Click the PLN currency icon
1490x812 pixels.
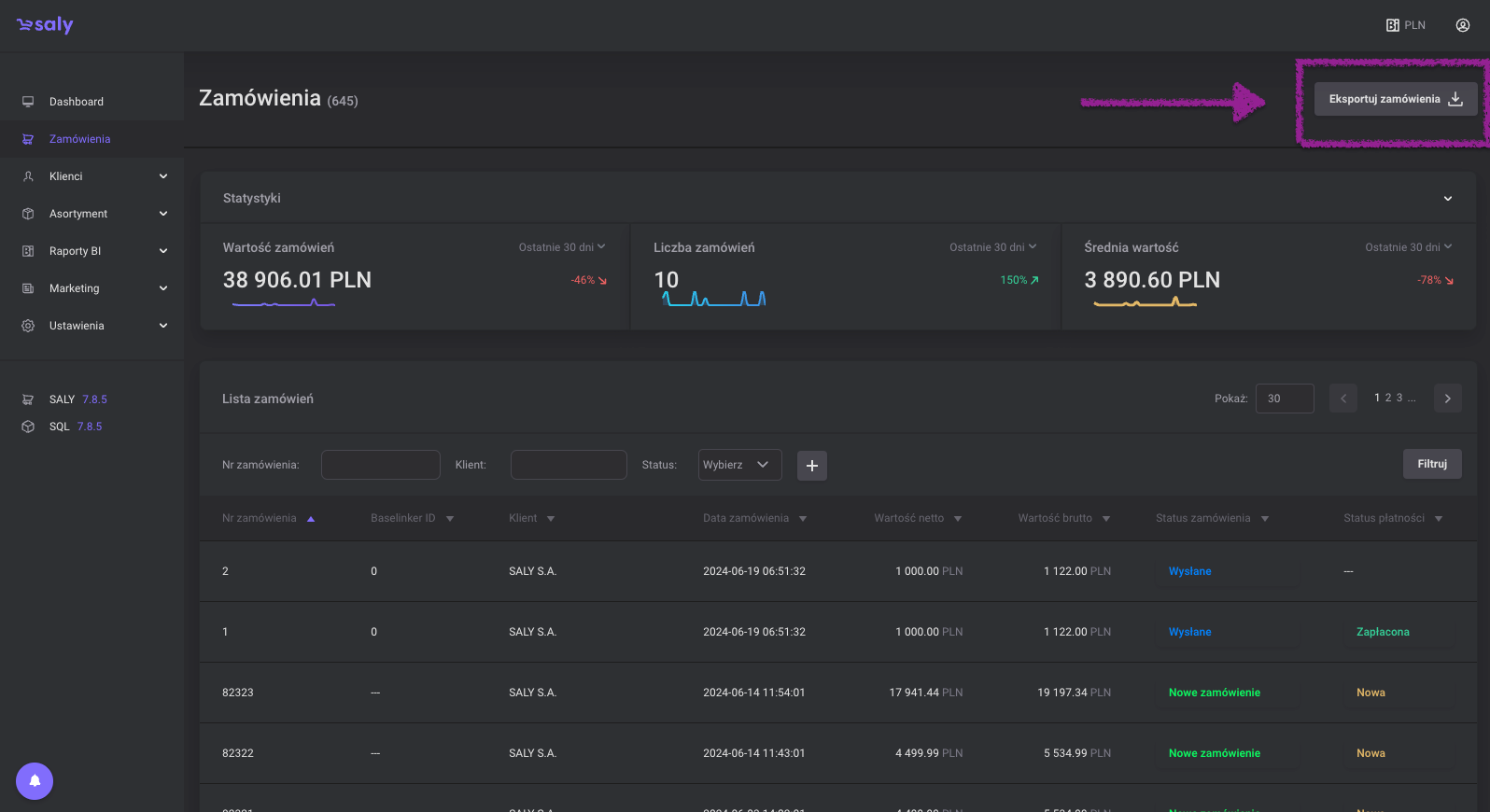click(x=1393, y=25)
